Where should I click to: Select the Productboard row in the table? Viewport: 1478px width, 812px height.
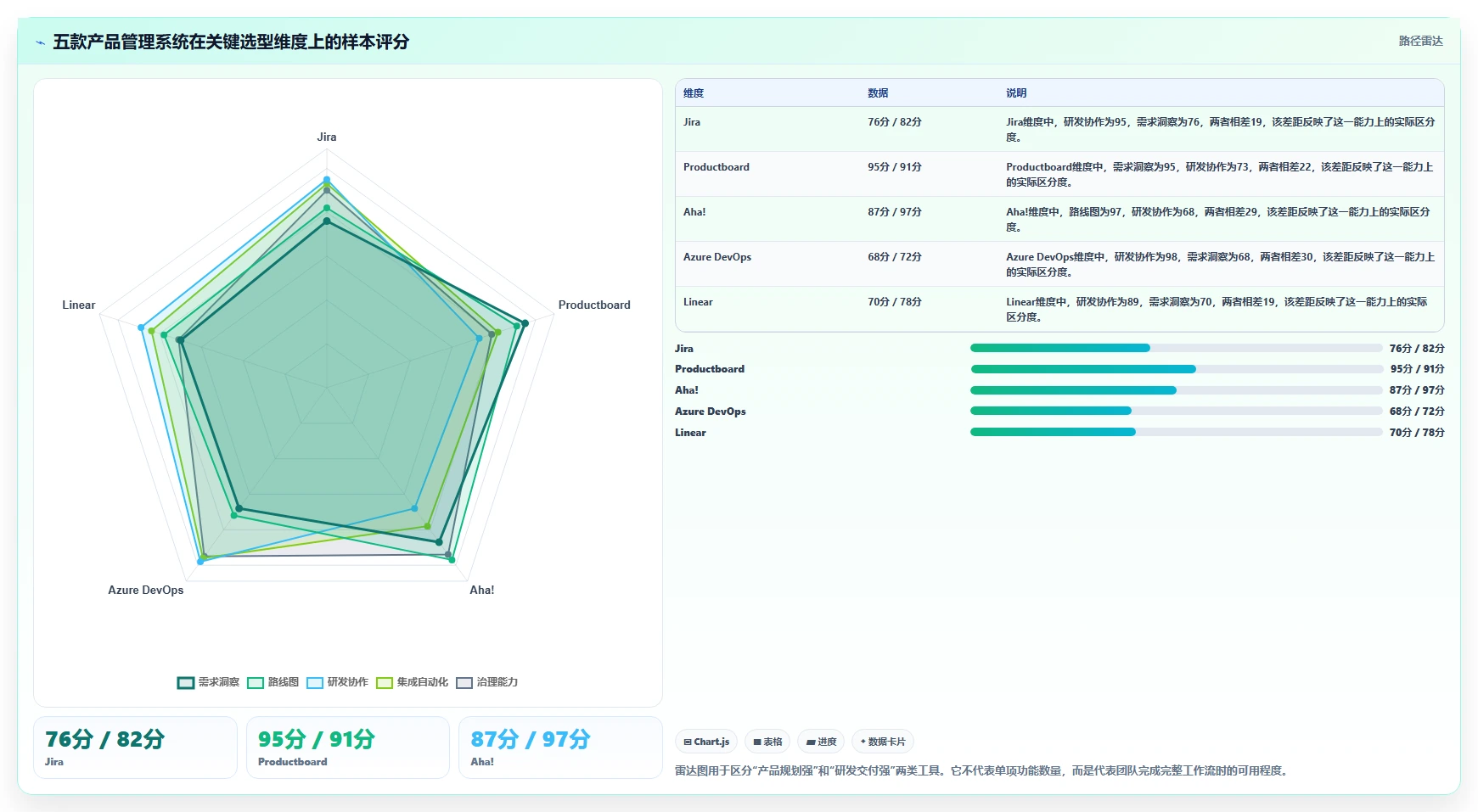pos(1059,174)
